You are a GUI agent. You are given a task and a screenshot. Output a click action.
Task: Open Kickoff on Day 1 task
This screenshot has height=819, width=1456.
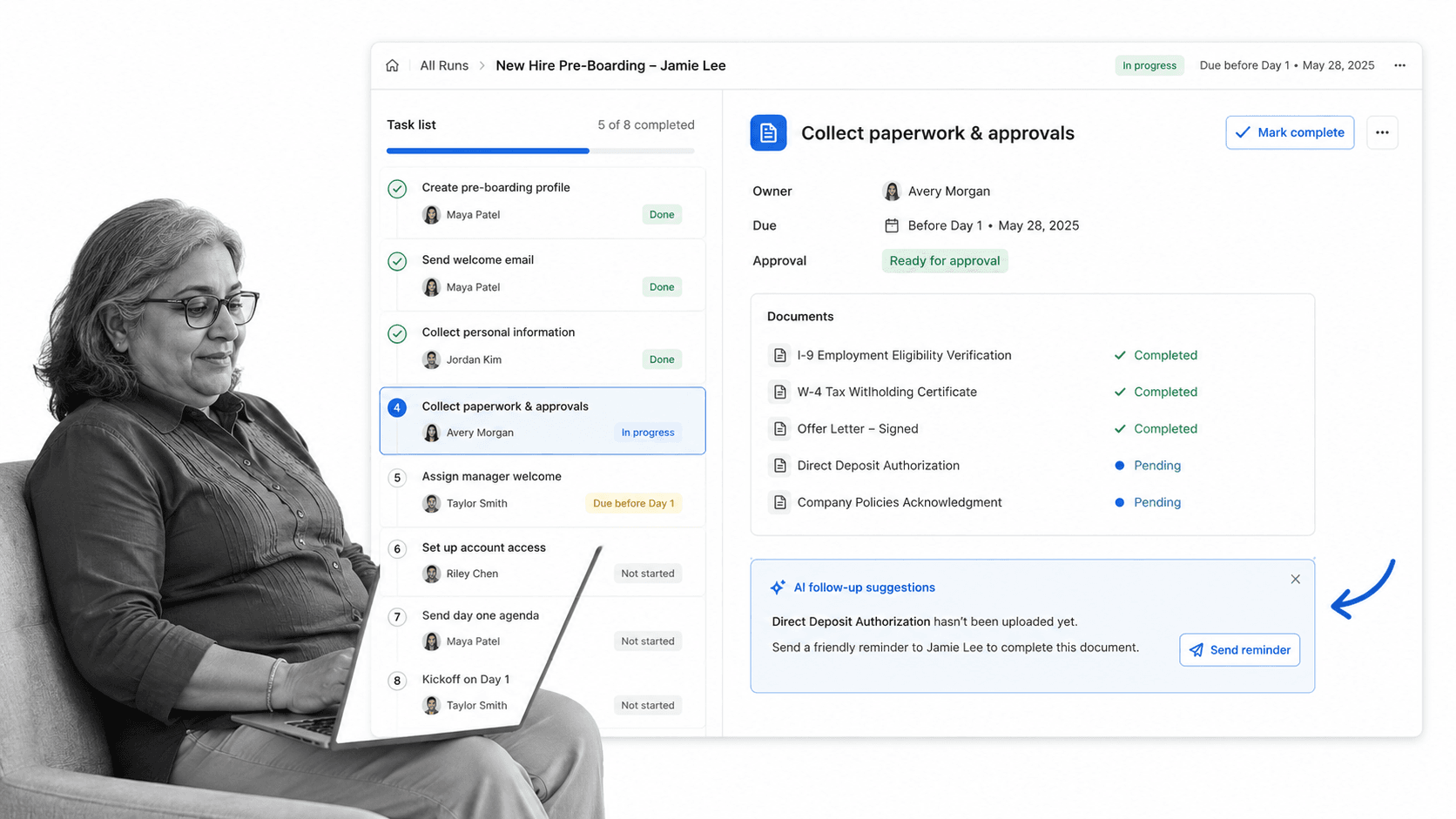(x=543, y=694)
